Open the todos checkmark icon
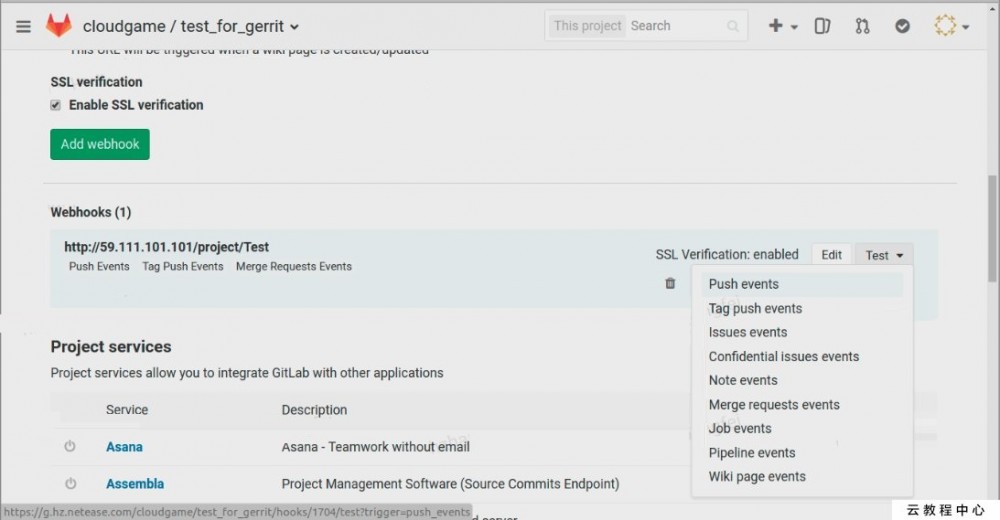 (x=902, y=26)
